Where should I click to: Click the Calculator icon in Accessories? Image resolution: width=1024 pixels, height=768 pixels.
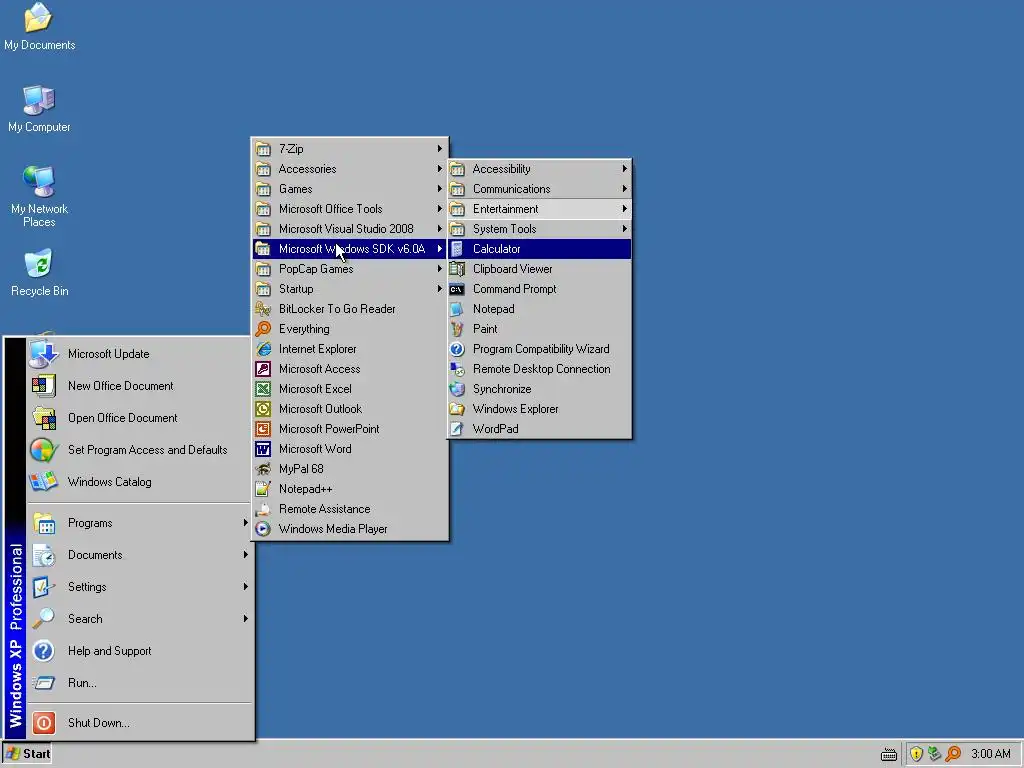tap(457, 249)
